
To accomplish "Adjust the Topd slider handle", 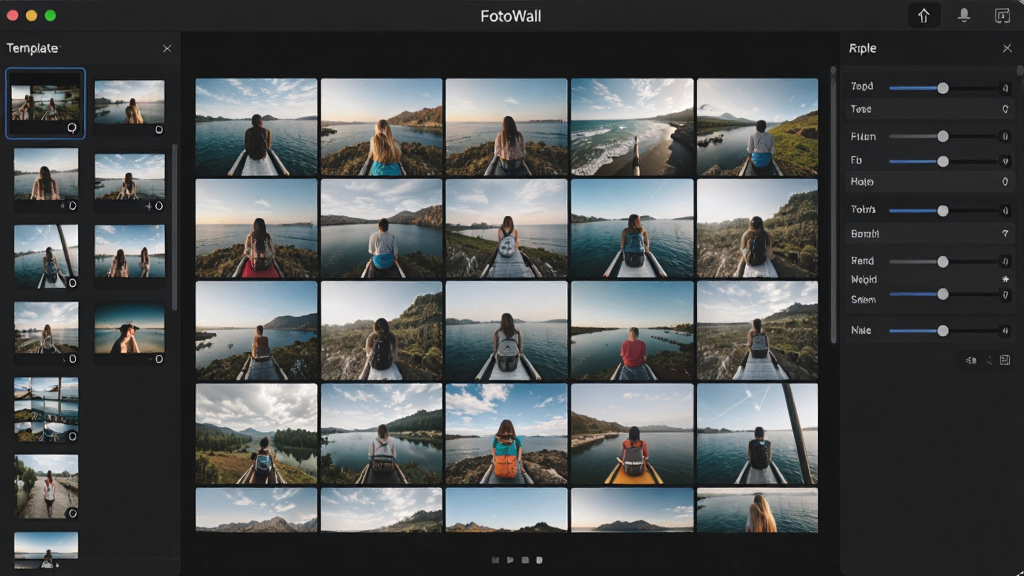I will point(942,88).
